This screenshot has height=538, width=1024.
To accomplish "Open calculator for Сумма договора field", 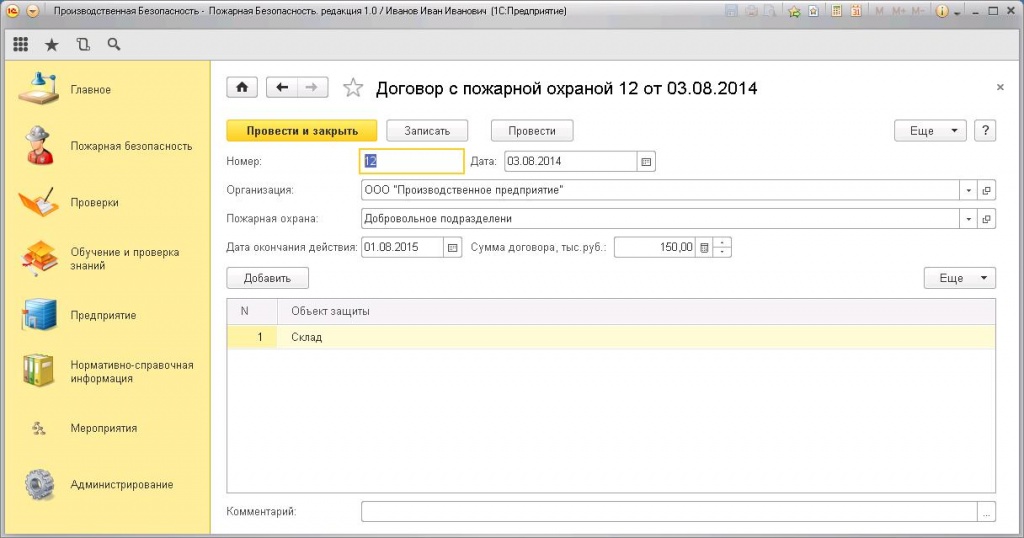I will [x=703, y=247].
